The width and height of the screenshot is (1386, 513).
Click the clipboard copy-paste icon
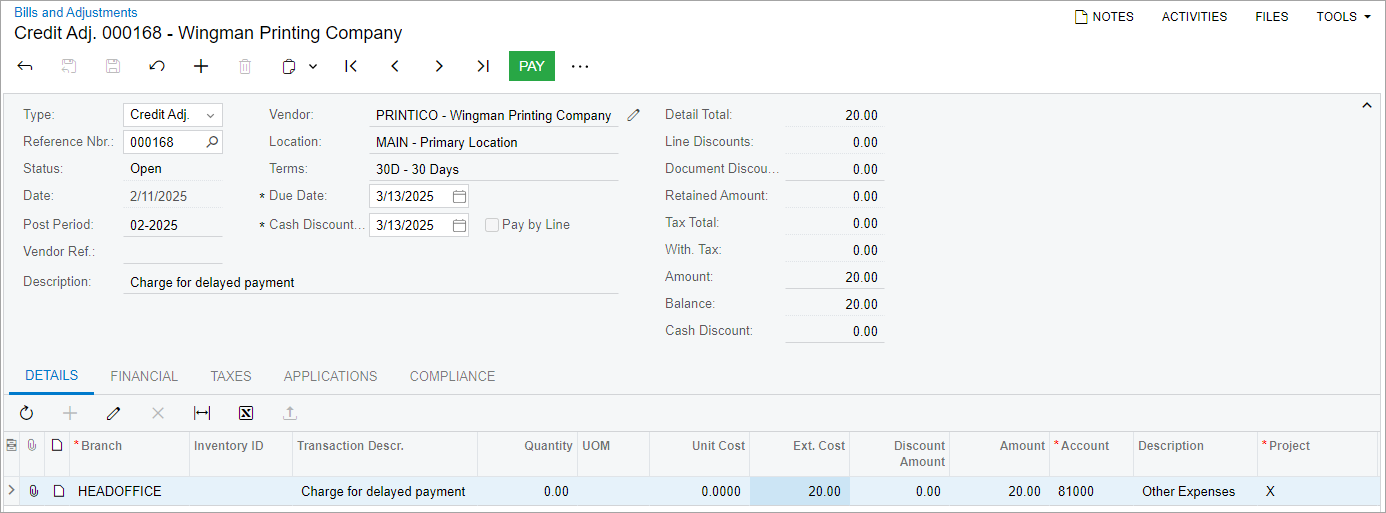[x=289, y=66]
